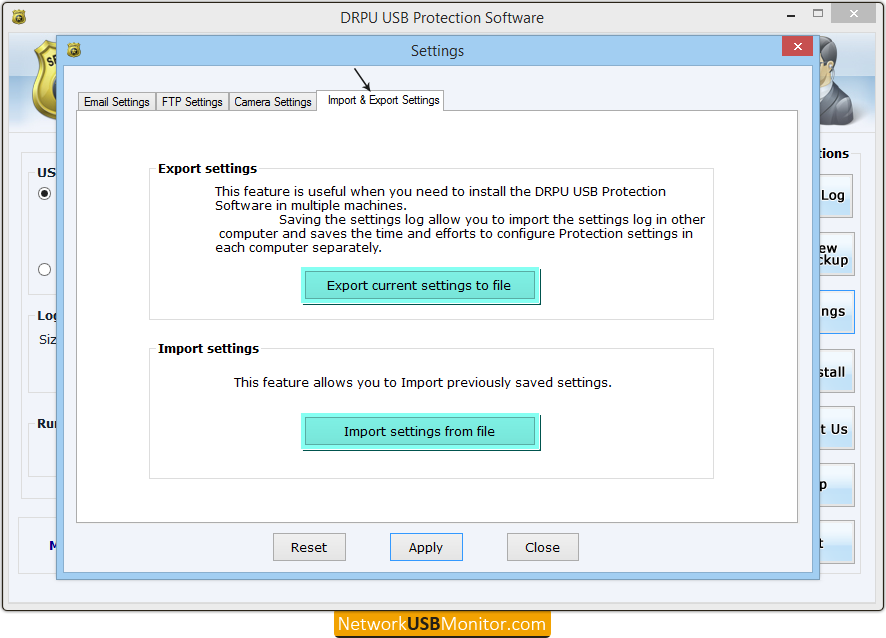Click the 'Import settings' group heading
The image size is (886, 638).
(209, 348)
